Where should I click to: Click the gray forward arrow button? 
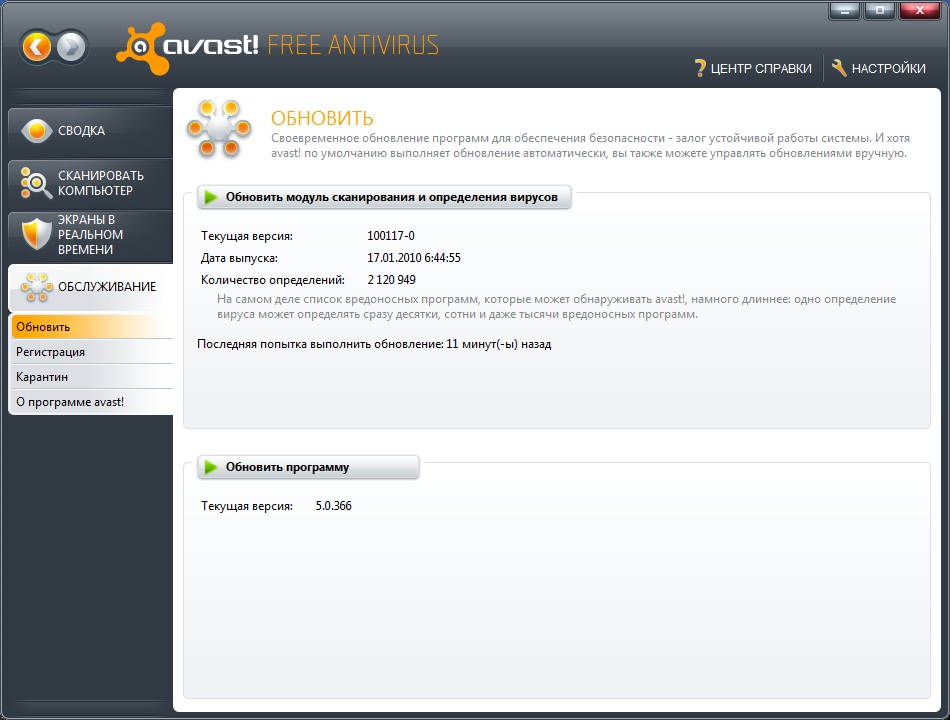71,47
